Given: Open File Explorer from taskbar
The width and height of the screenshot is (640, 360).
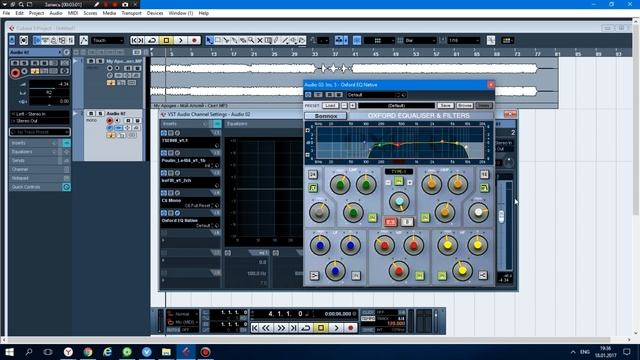Looking at the screenshot, I should pos(166,351).
